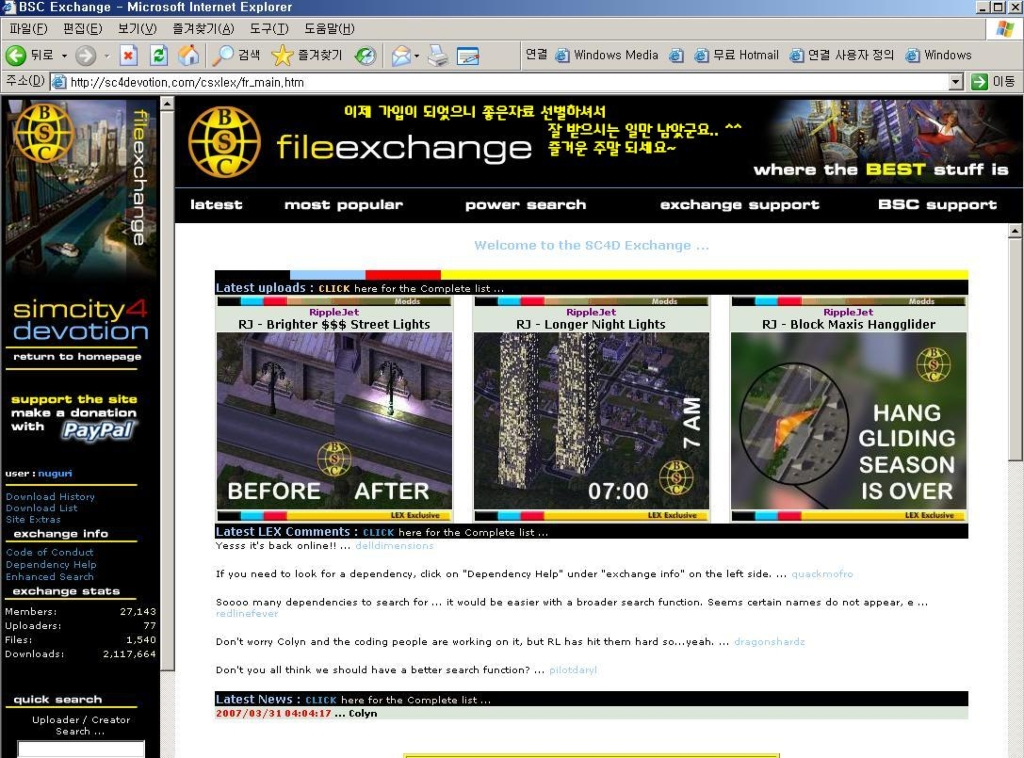The width and height of the screenshot is (1024, 758).
Task: Open the 편집(E) menu
Action: click(x=83, y=29)
